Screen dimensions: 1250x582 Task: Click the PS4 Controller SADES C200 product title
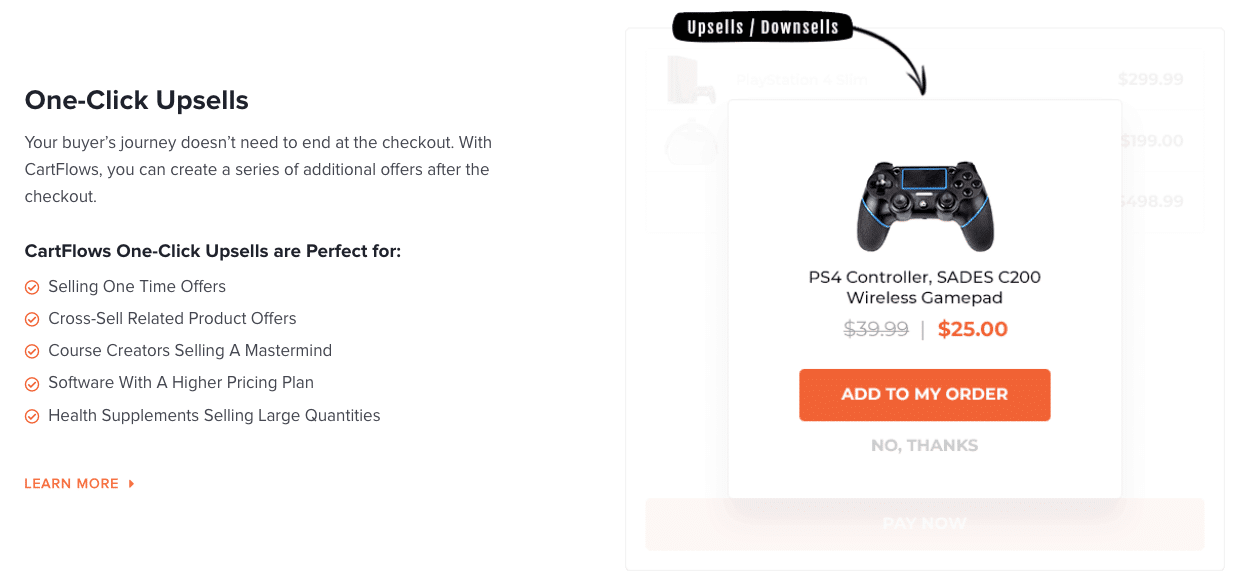pos(925,287)
